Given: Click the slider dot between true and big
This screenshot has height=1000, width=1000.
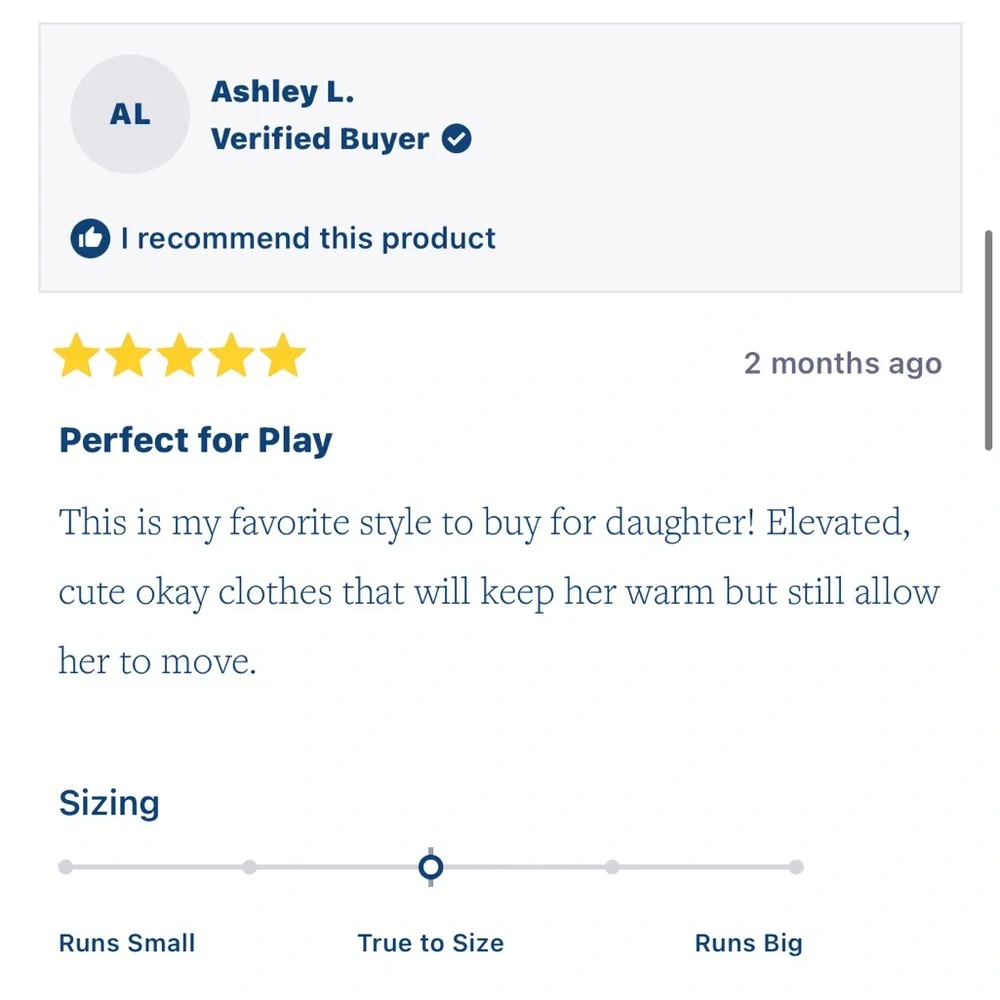Looking at the screenshot, I should 612,867.
